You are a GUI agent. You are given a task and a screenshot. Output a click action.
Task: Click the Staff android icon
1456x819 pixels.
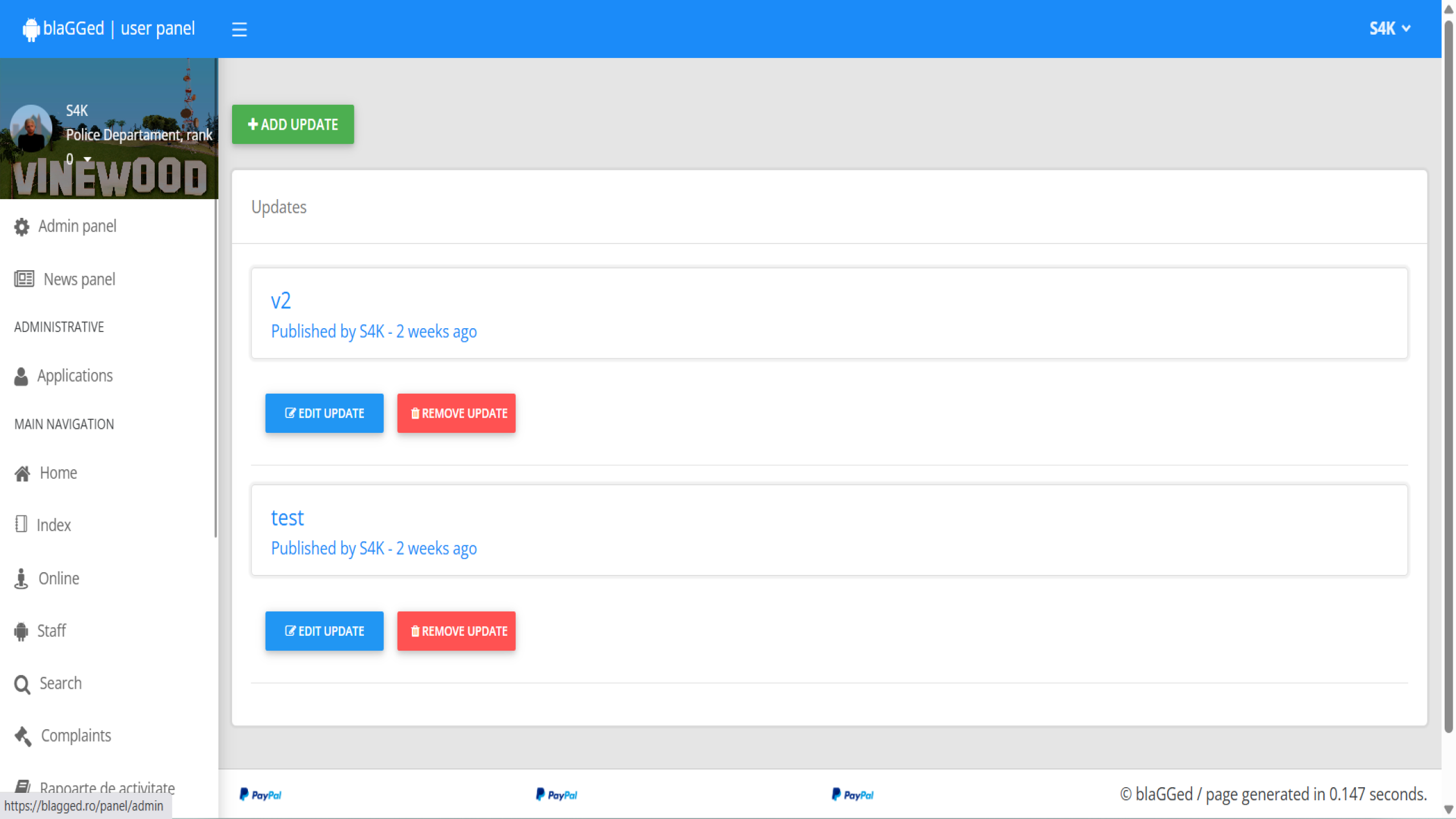pos(21,631)
